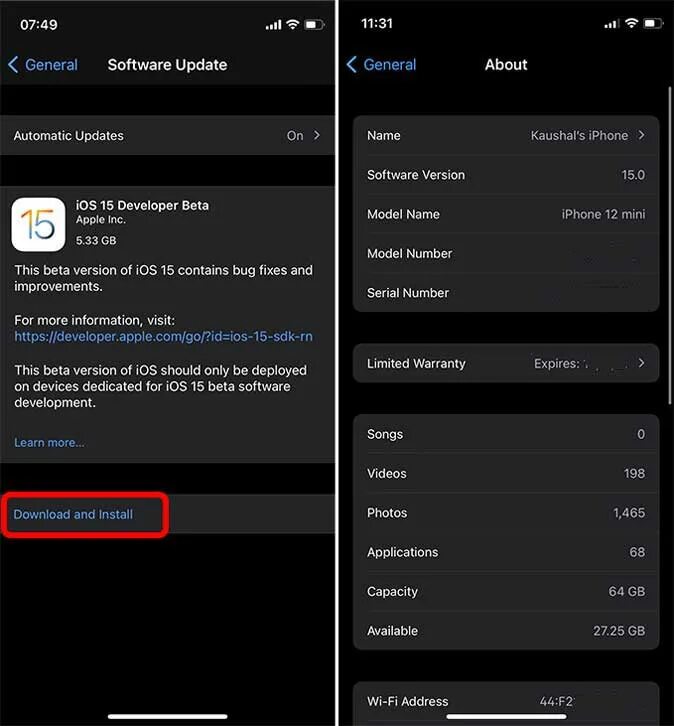Tap Wi-Fi icon on About screen status bar

(x=631, y=23)
